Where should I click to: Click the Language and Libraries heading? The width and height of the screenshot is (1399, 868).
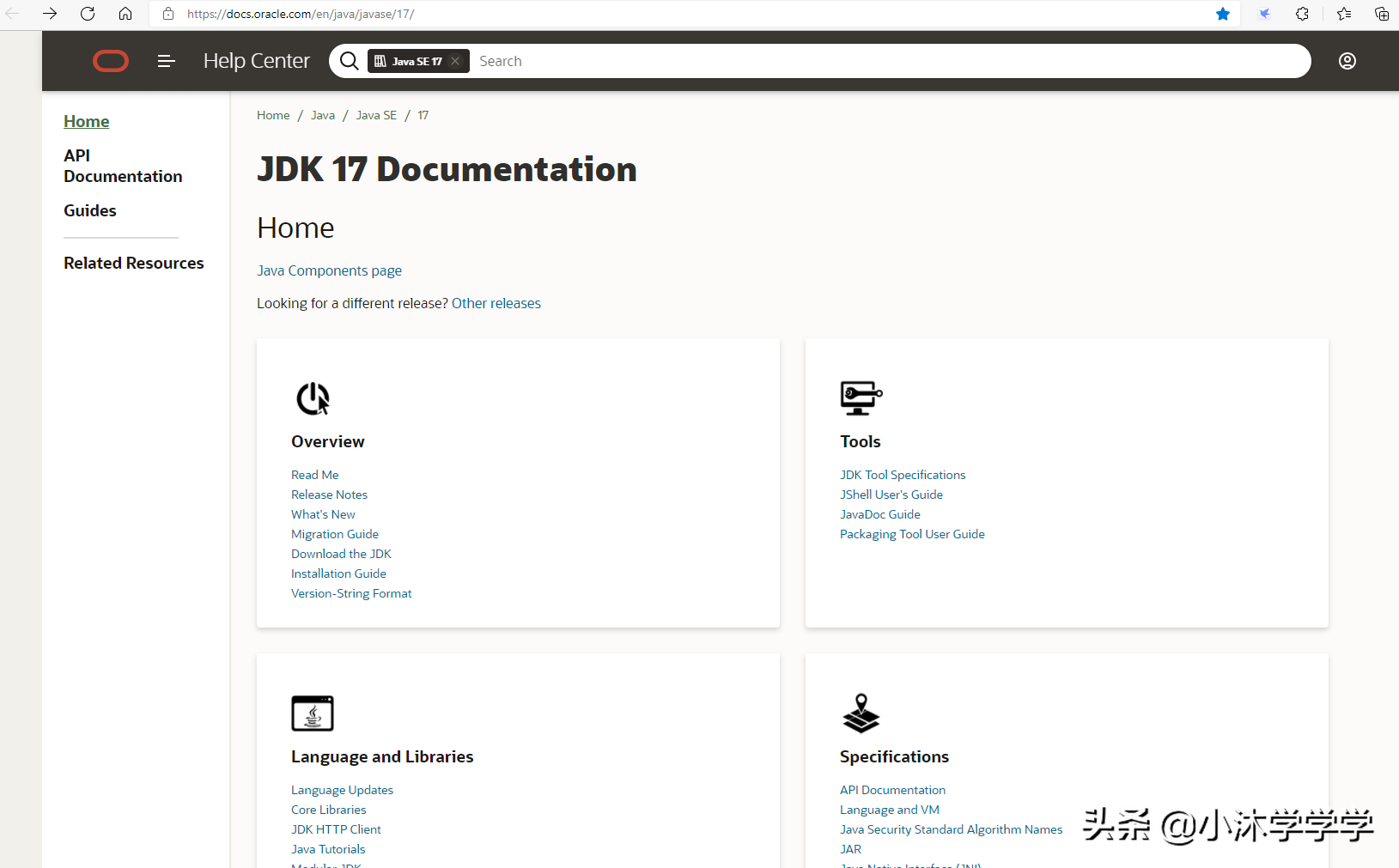[382, 756]
